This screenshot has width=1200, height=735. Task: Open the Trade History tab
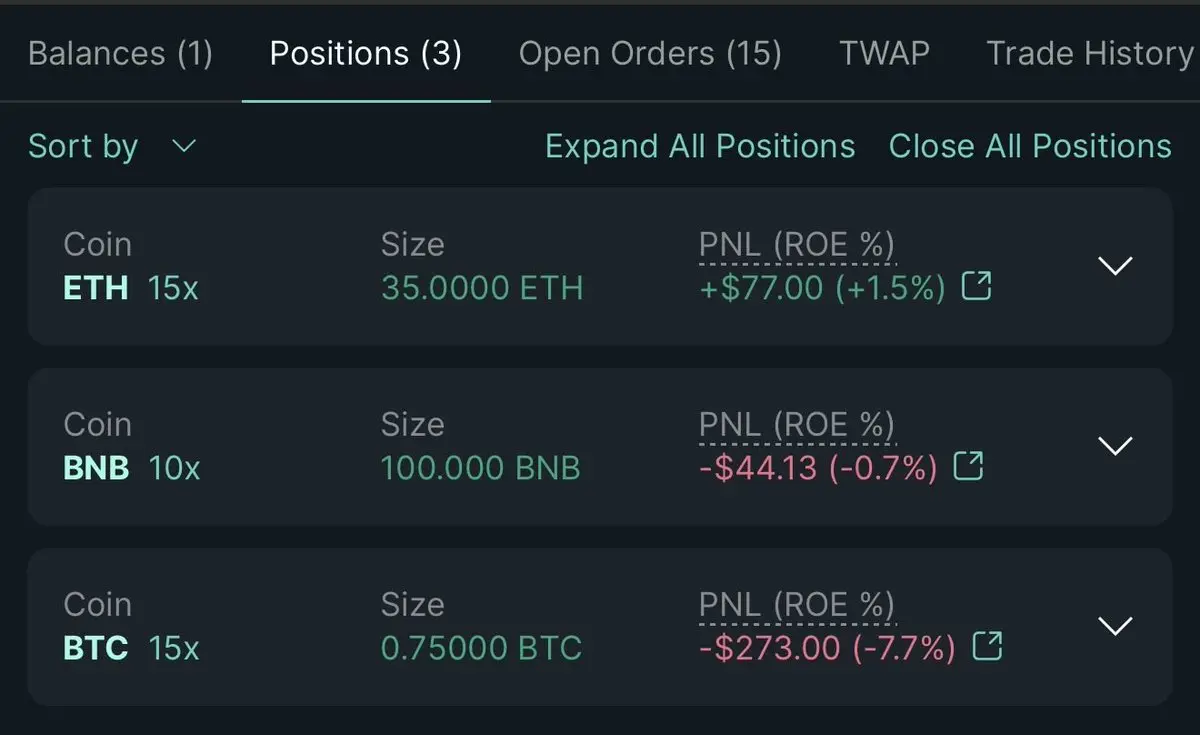1090,53
